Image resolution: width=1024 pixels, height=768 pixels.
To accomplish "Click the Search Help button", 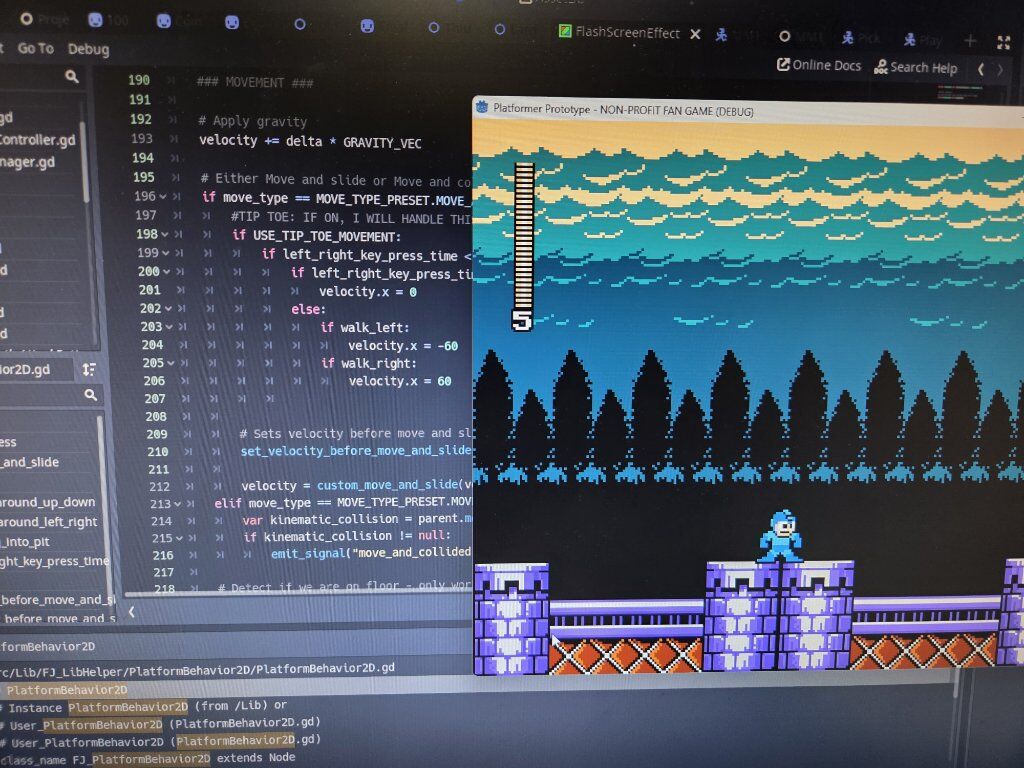I will [x=916, y=68].
